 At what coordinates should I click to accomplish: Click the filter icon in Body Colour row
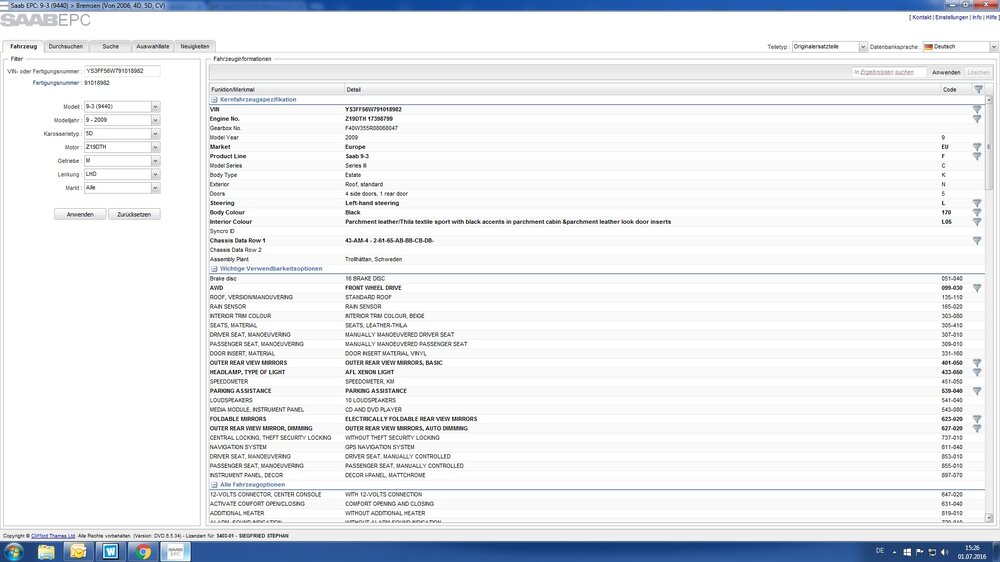coord(976,213)
